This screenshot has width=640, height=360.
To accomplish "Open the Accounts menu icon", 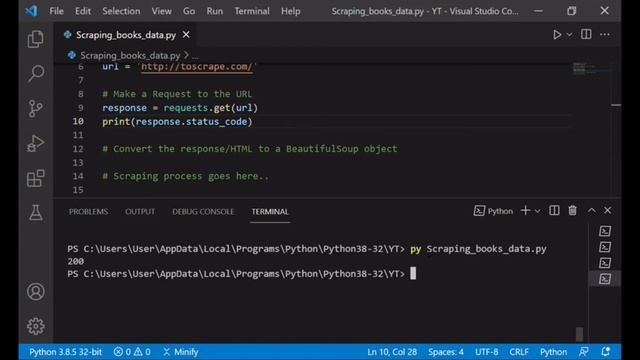I will (36, 291).
